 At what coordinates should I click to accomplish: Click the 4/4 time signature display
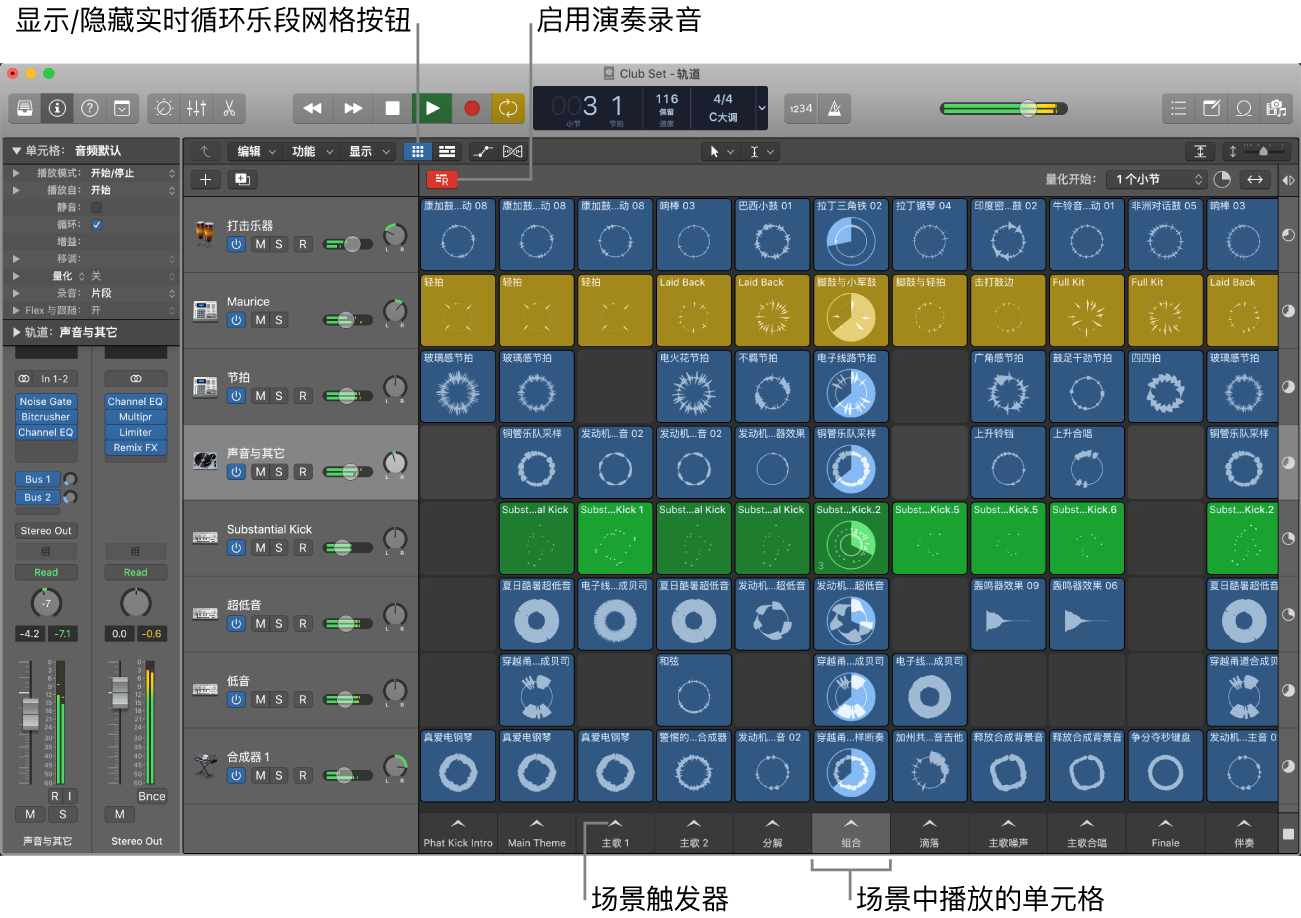[723, 99]
